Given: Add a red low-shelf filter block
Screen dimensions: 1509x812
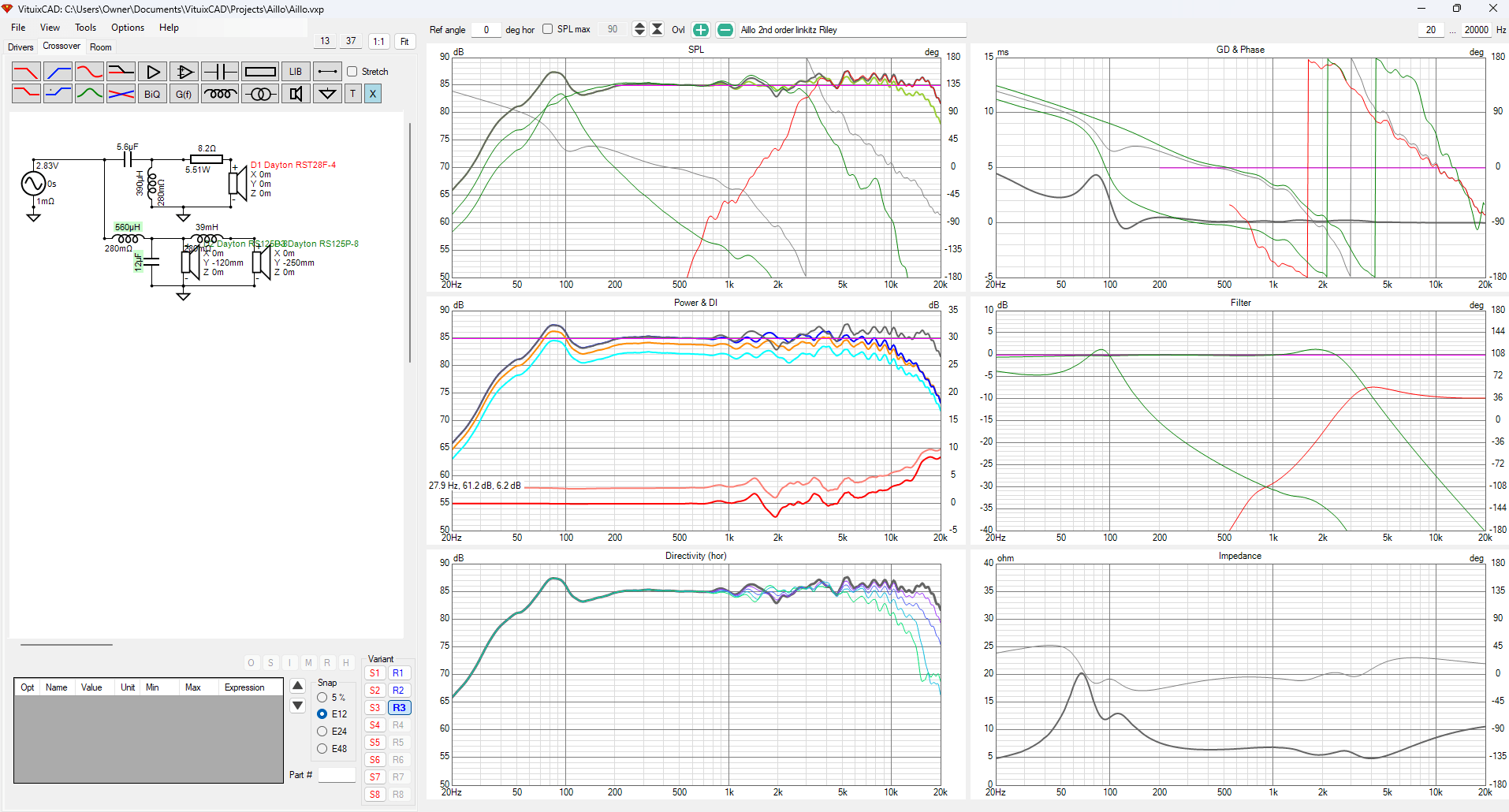Looking at the screenshot, I should tap(26, 94).
